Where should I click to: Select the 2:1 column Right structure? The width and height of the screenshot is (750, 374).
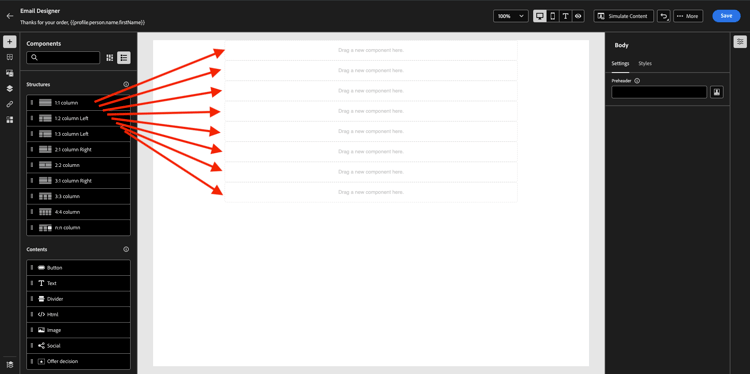tap(78, 149)
